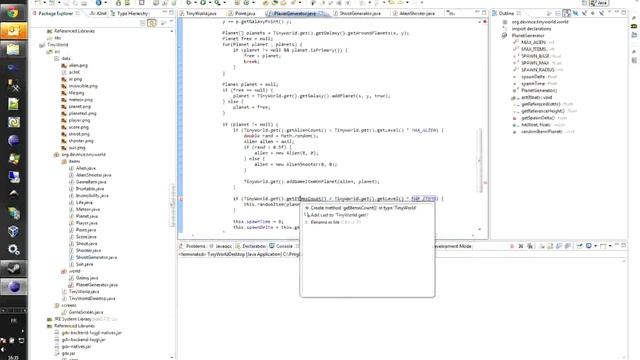Click the Remove Launch X icon in Console
Image resolution: width=640 pixels, height=360 pixels.
pyautogui.click(x=521, y=246)
